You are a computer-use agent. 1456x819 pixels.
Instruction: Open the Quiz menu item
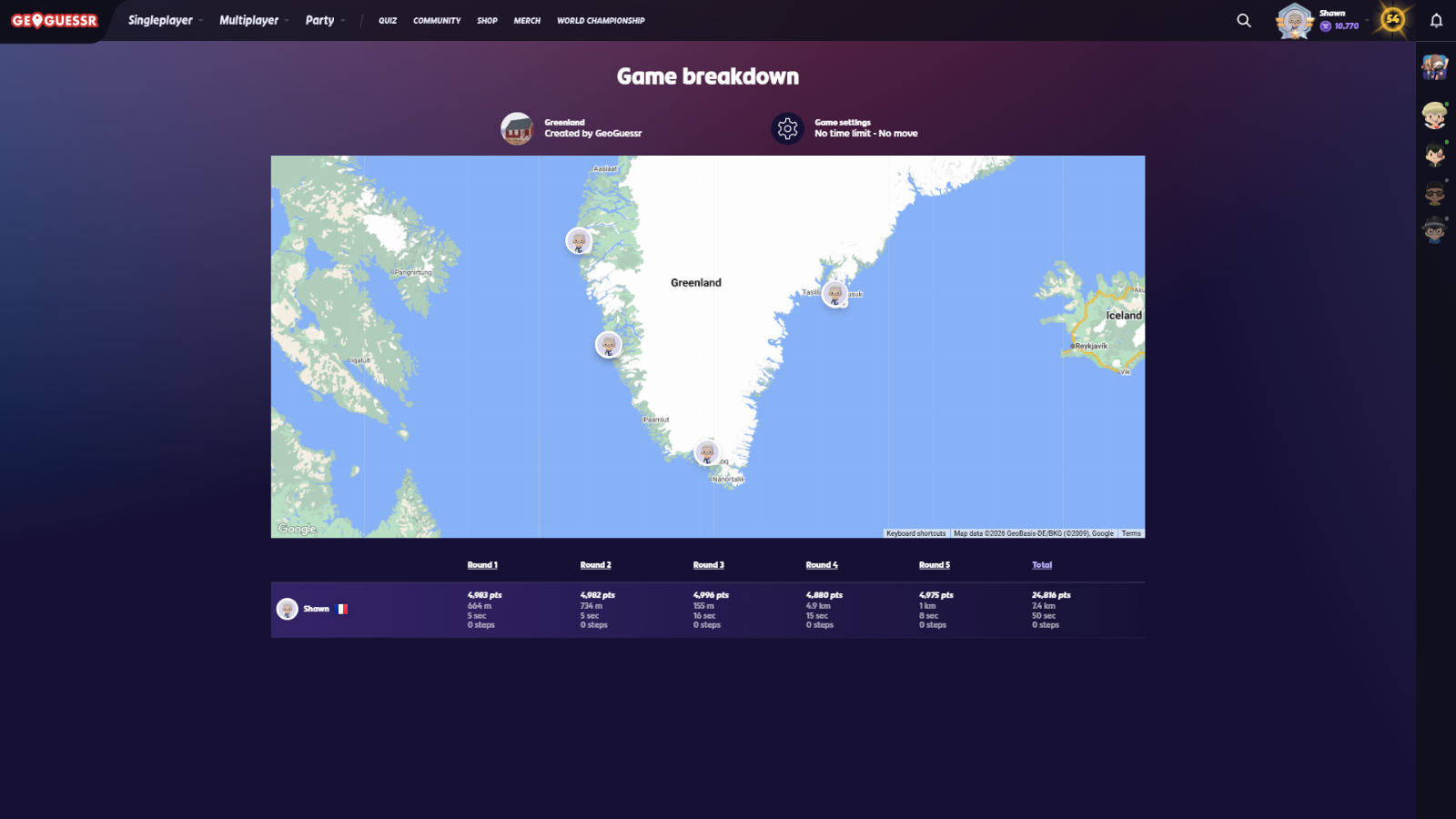[388, 20]
